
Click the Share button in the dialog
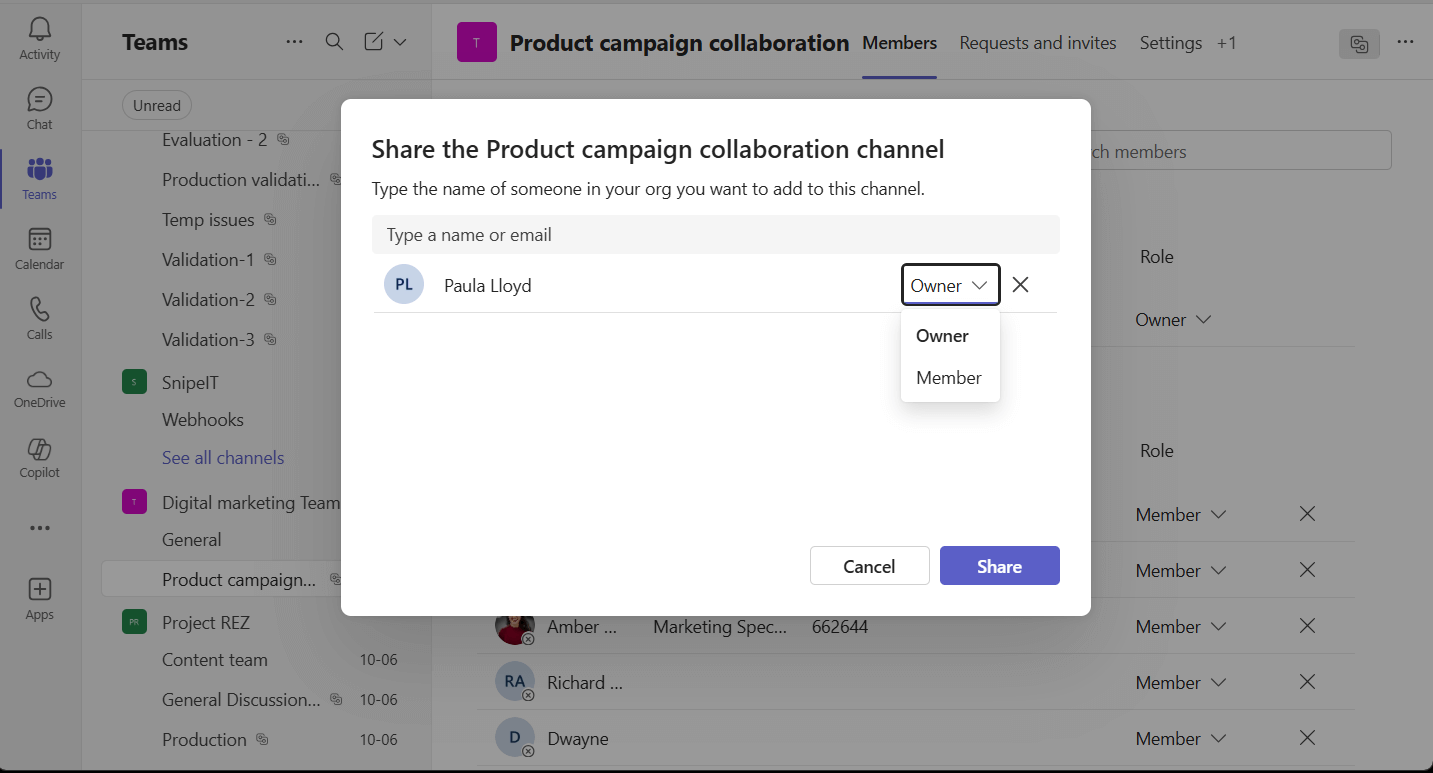(999, 565)
